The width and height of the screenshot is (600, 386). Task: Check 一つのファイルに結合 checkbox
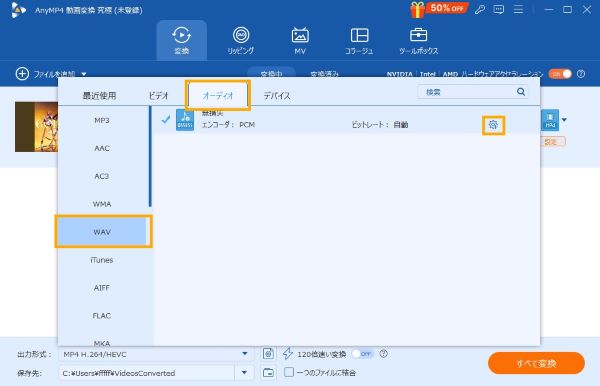click(289, 372)
